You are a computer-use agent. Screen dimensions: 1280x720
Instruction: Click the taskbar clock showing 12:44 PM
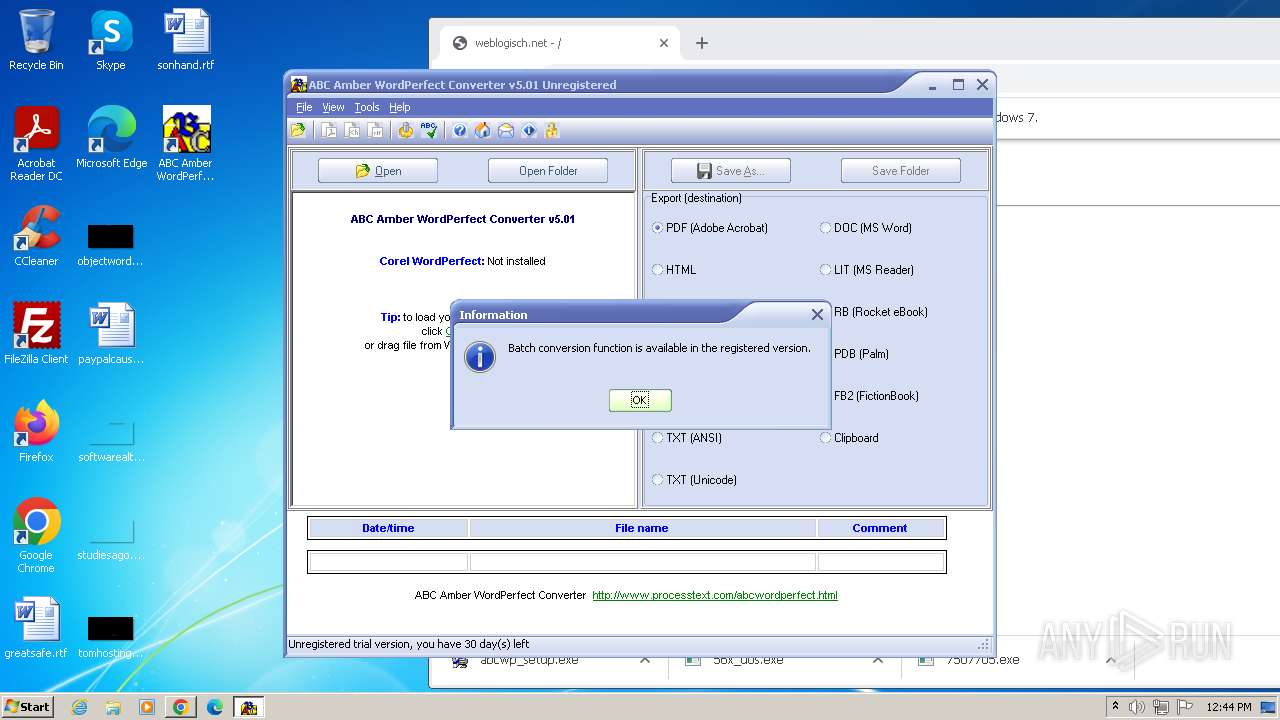click(1229, 707)
